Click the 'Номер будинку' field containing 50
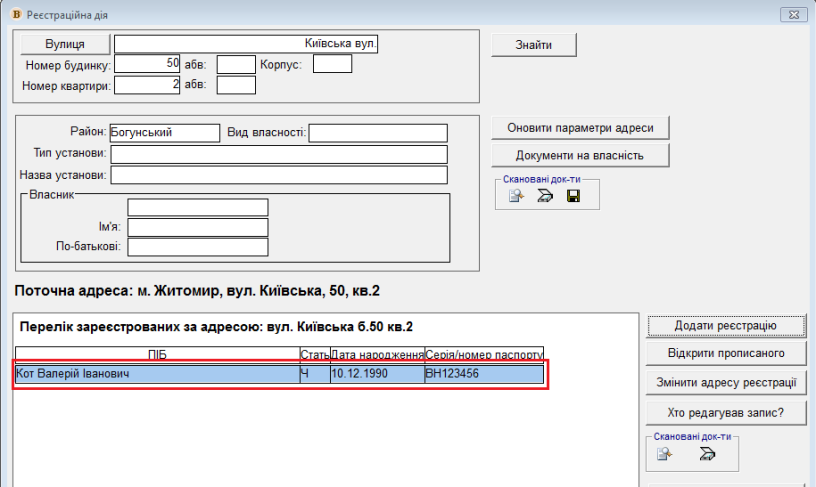Image resolution: width=816 pixels, height=487 pixels. coord(147,64)
